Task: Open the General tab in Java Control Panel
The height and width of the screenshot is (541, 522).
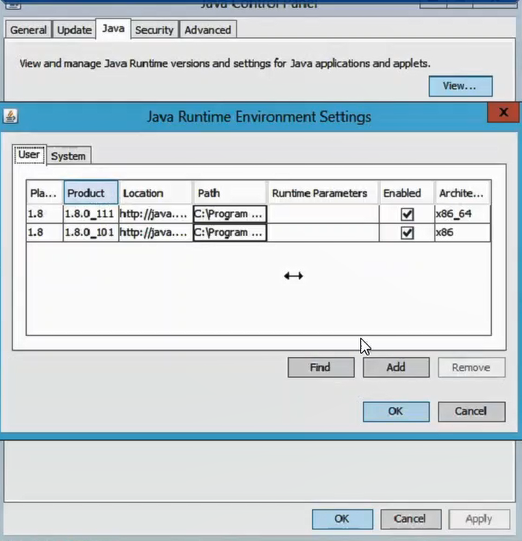Action: (28, 30)
